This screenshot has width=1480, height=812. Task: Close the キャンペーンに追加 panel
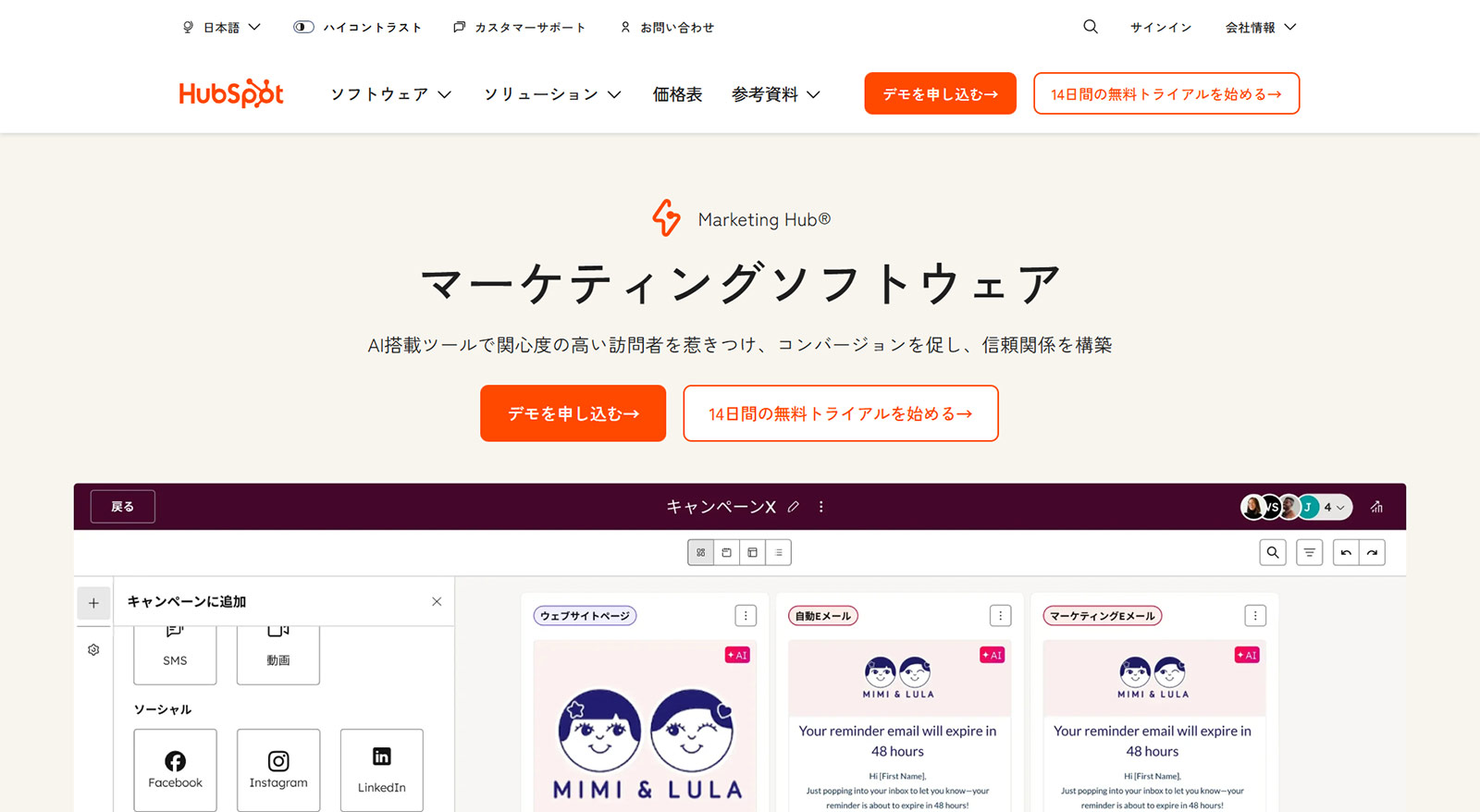pyautogui.click(x=437, y=601)
